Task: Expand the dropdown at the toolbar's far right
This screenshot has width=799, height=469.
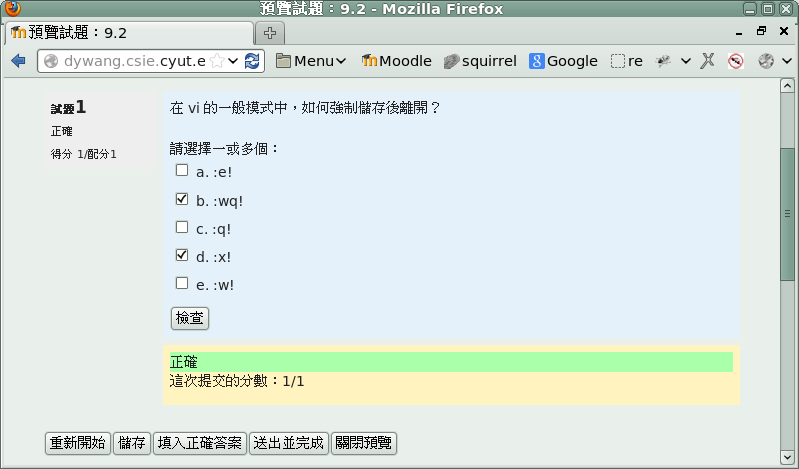Action: pyautogui.click(x=787, y=61)
